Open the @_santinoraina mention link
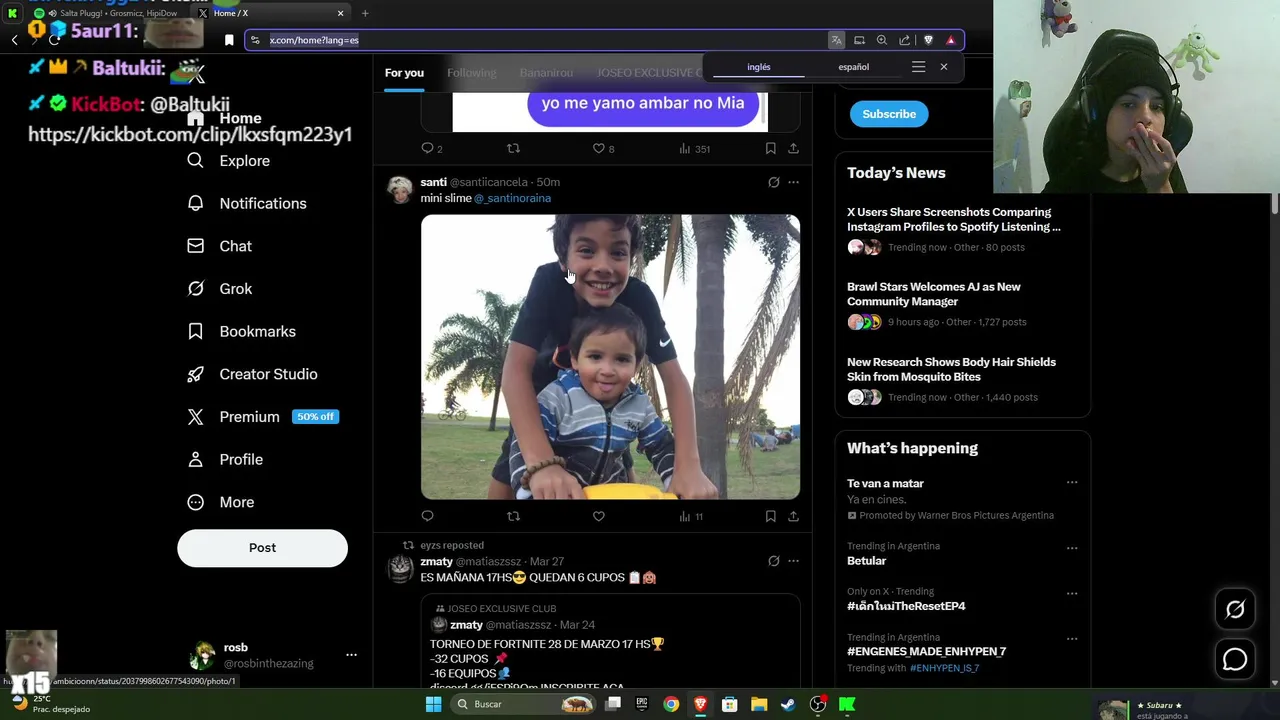 [x=512, y=198]
